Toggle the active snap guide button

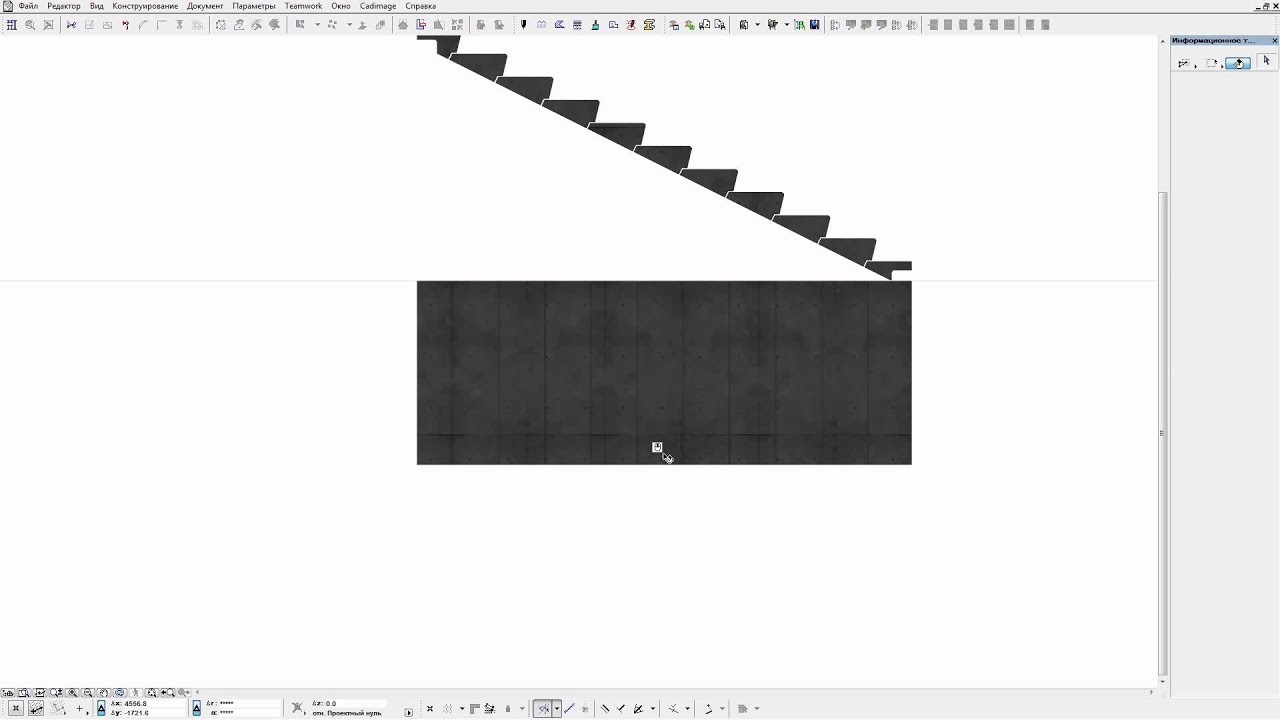(544, 708)
